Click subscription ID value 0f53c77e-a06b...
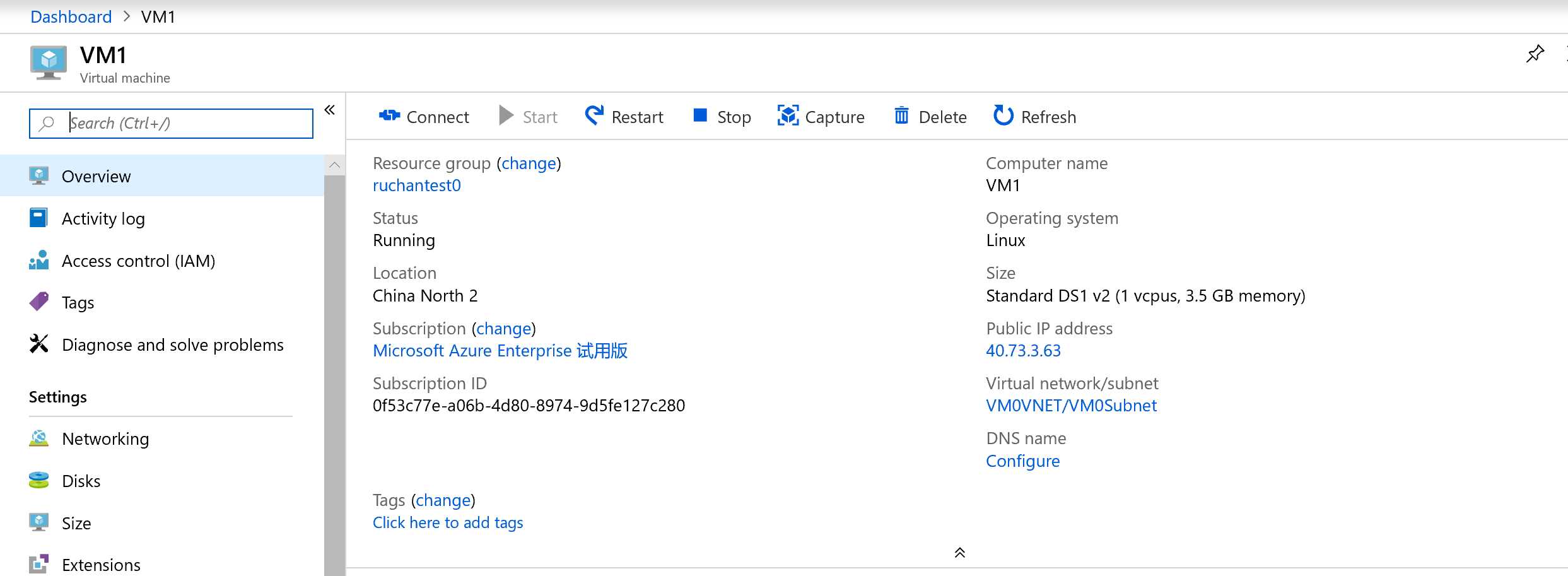This screenshot has width=1568, height=576. tap(529, 406)
